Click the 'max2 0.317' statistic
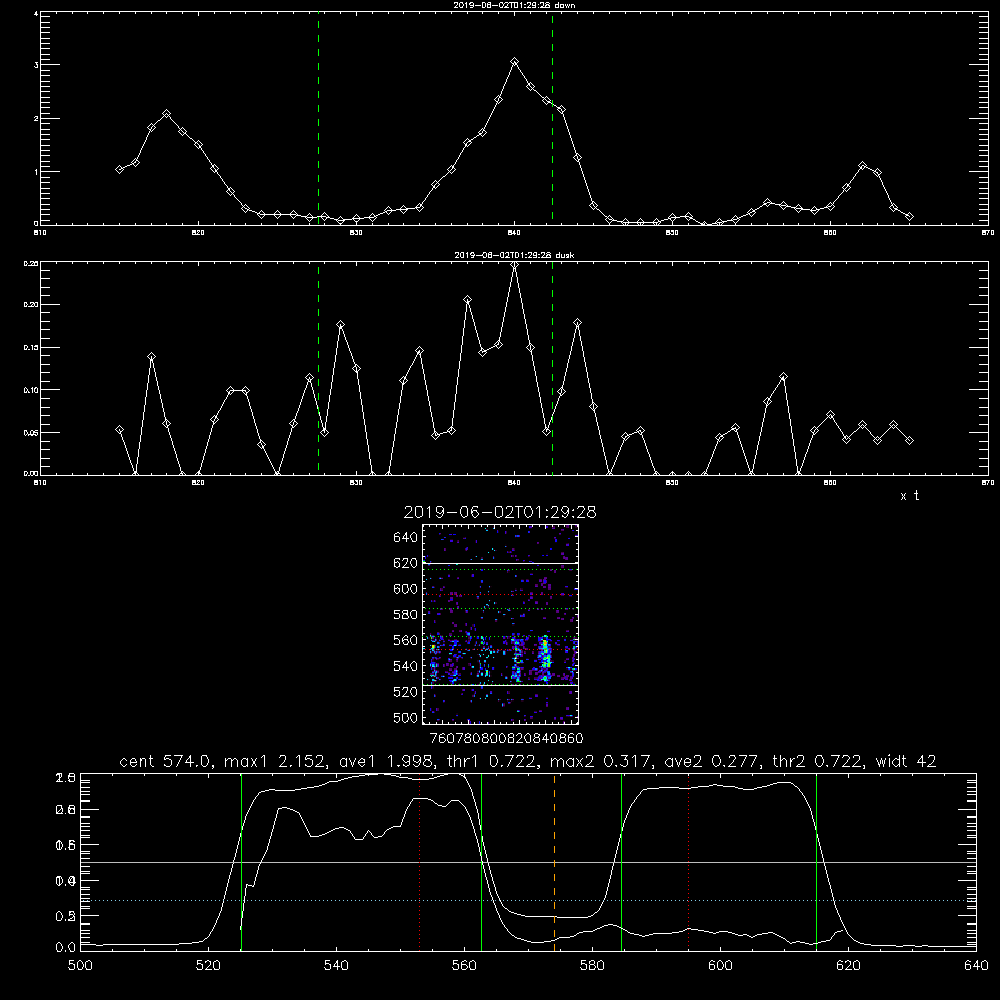Image resolution: width=1000 pixels, height=1000 pixels. (x=601, y=761)
